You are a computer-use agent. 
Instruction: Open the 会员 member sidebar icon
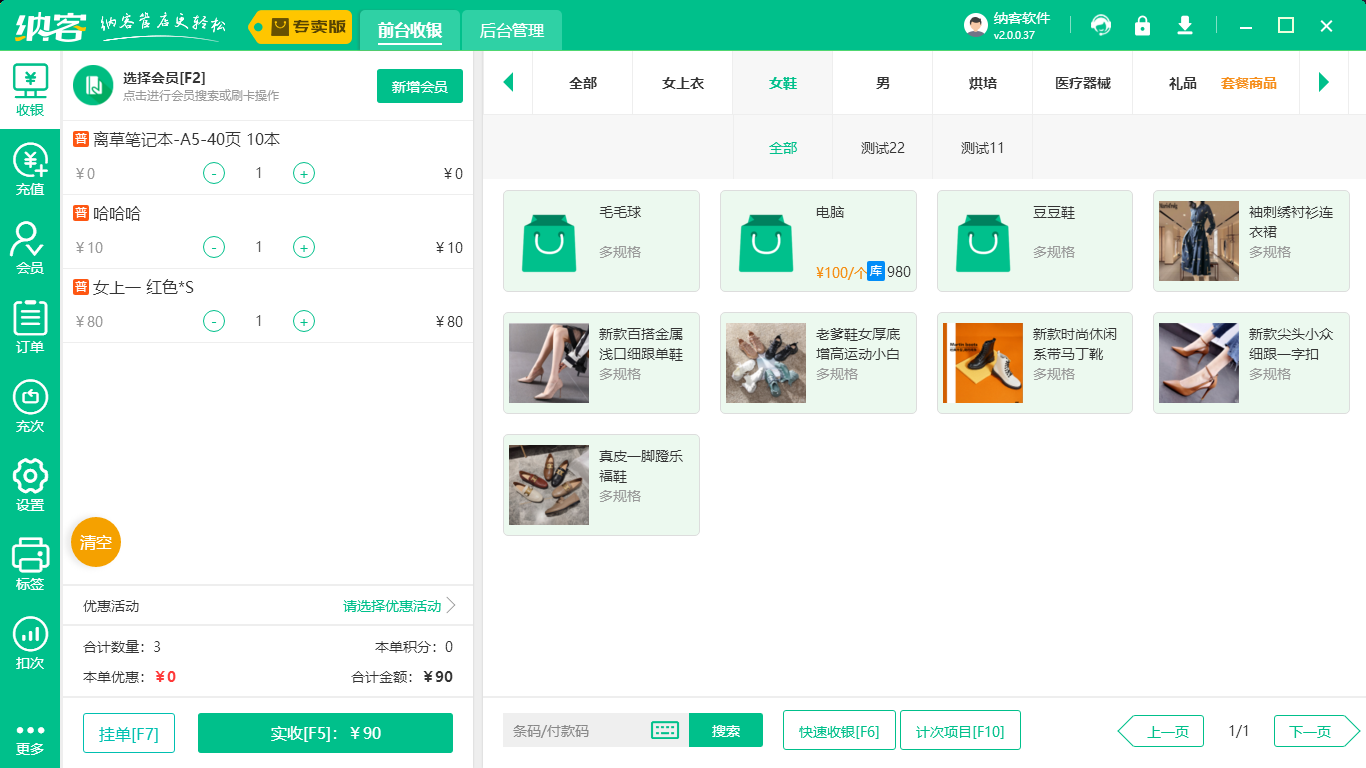point(30,248)
